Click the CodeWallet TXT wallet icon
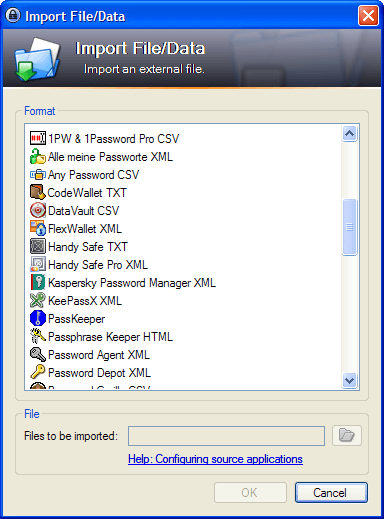Viewport: 384px width, 519px height. (38, 192)
